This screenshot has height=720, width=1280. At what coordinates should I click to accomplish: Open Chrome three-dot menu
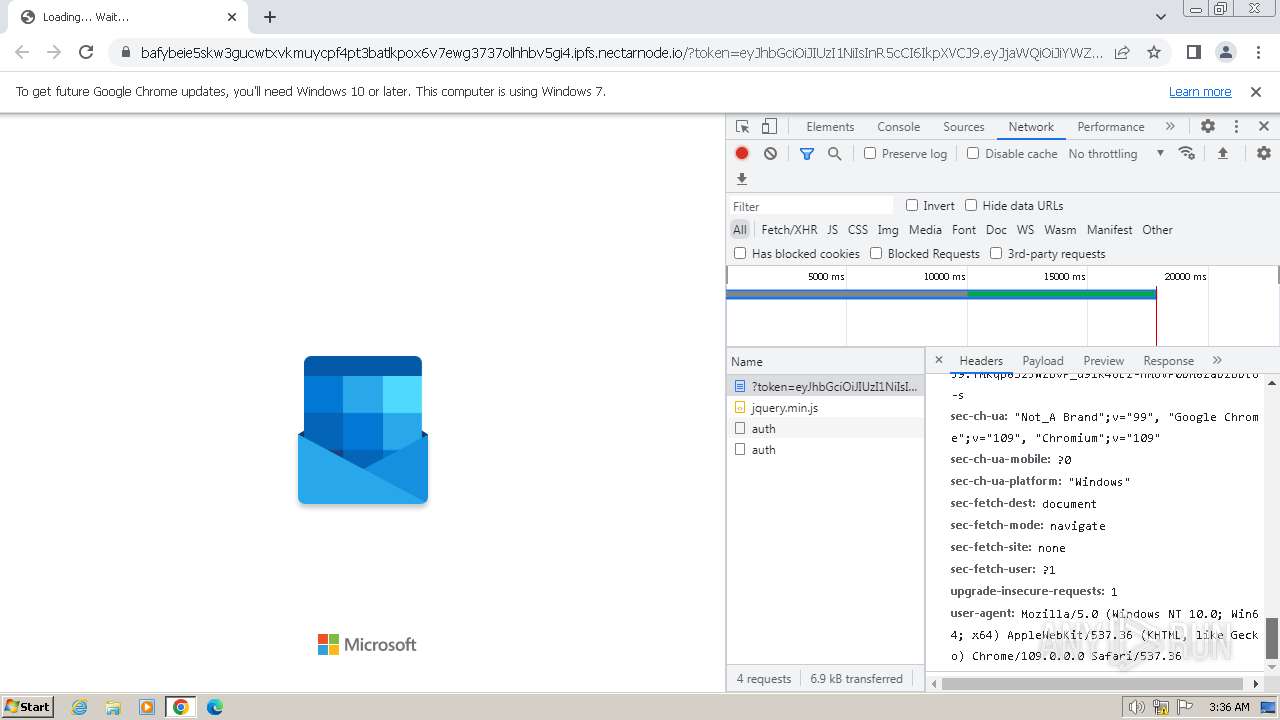click(x=1258, y=52)
